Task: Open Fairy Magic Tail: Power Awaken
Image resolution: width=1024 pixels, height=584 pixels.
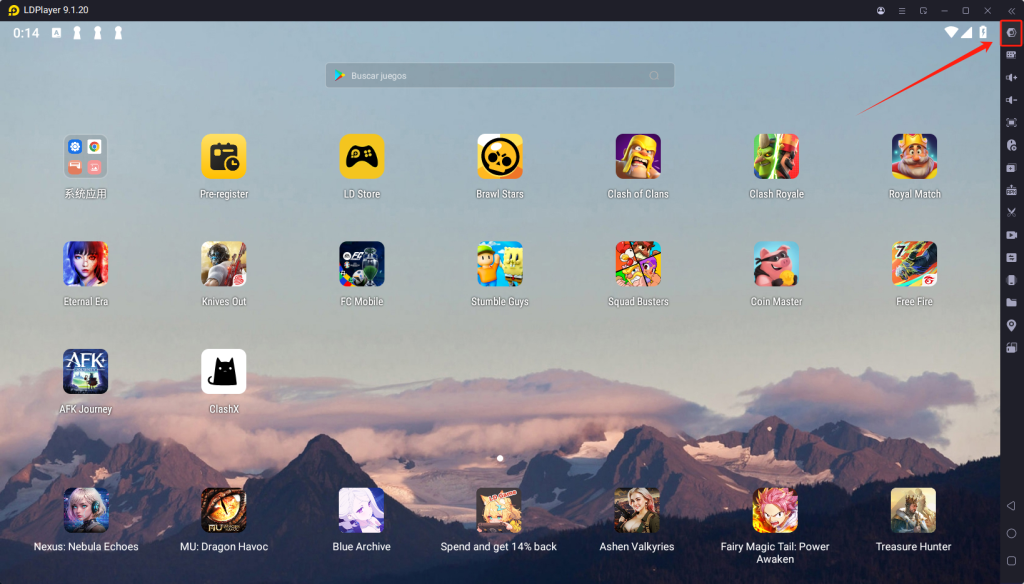Action: pyautogui.click(x=775, y=510)
